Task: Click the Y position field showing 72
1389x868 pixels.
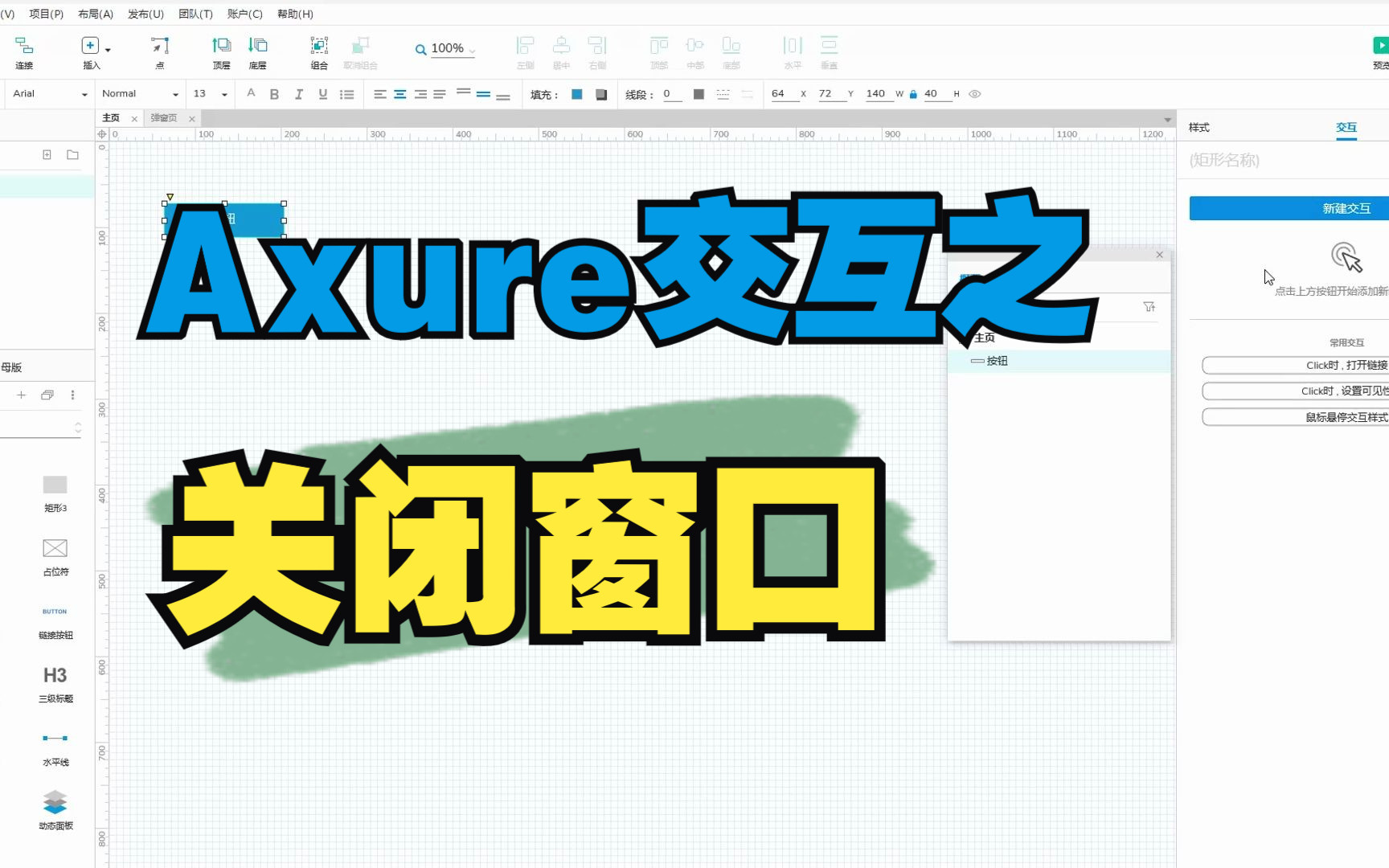Action: point(830,94)
